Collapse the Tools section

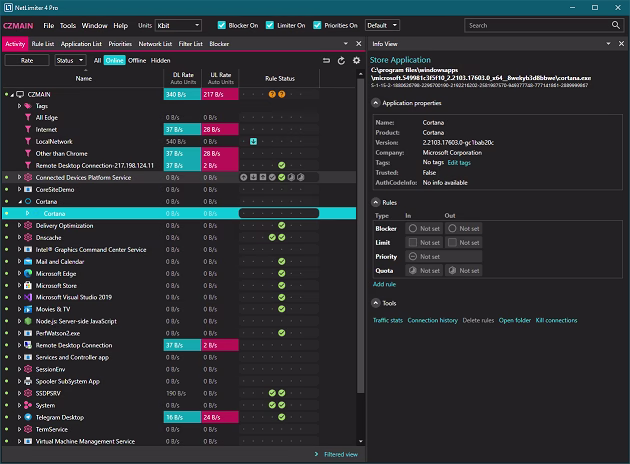pos(375,303)
